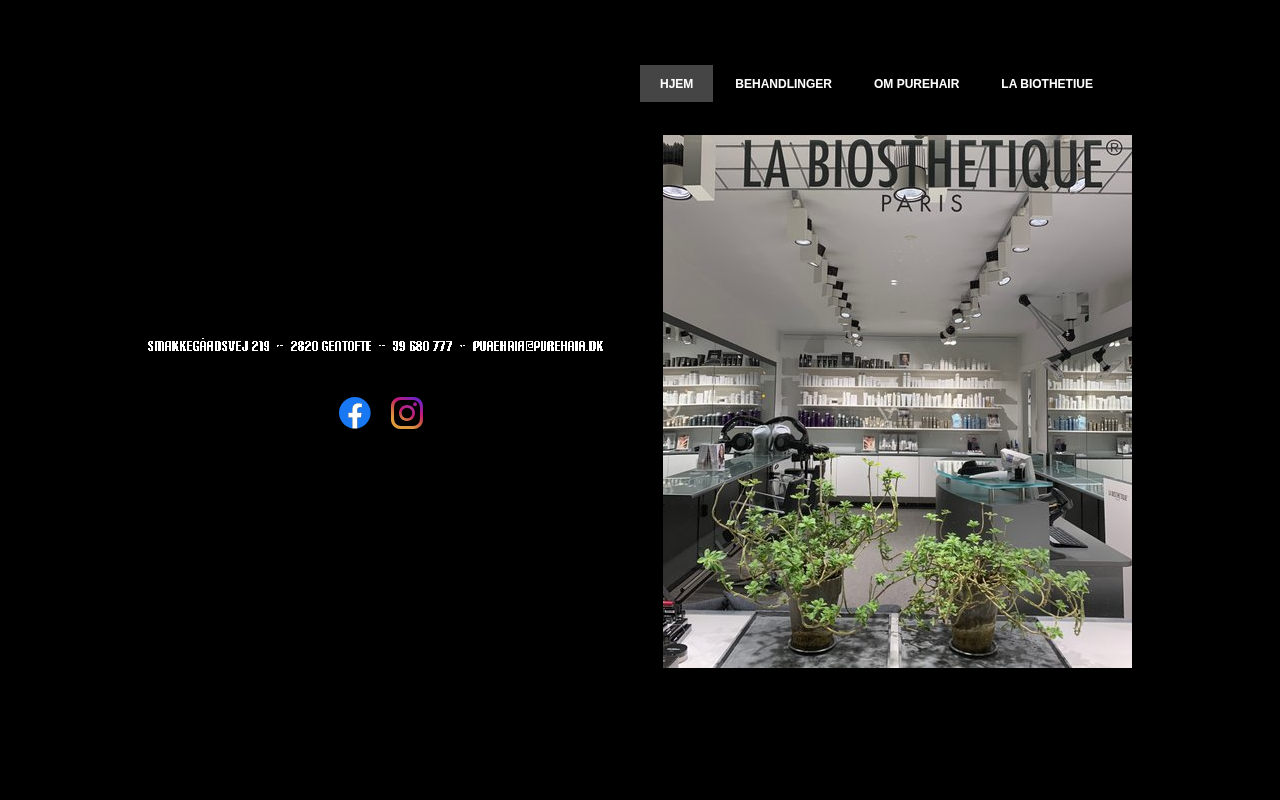The image size is (1280, 800).
Task: Click the Smakkegårdsvej 219 street address
Action: tap(208, 346)
